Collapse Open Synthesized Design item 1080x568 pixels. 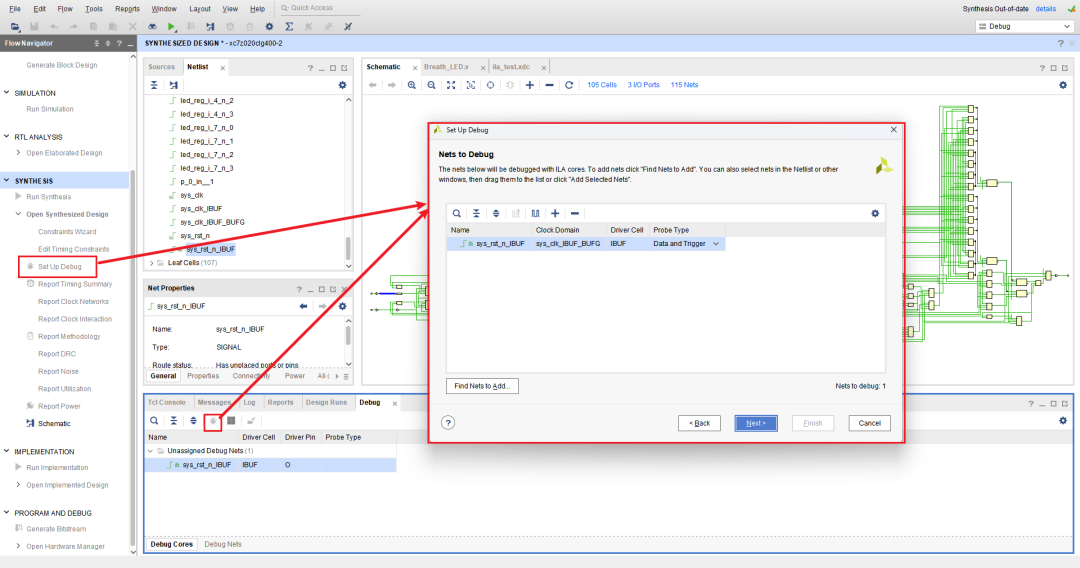[x=19, y=214]
